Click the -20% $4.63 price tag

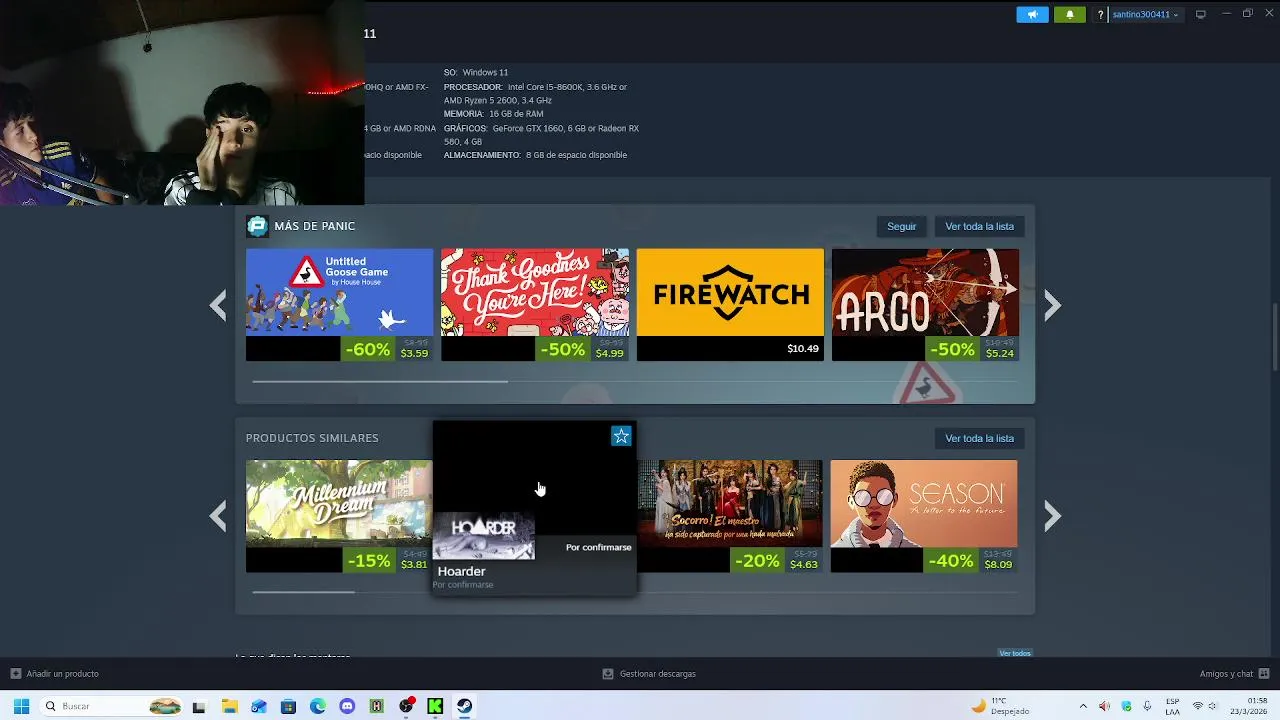(x=777, y=561)
